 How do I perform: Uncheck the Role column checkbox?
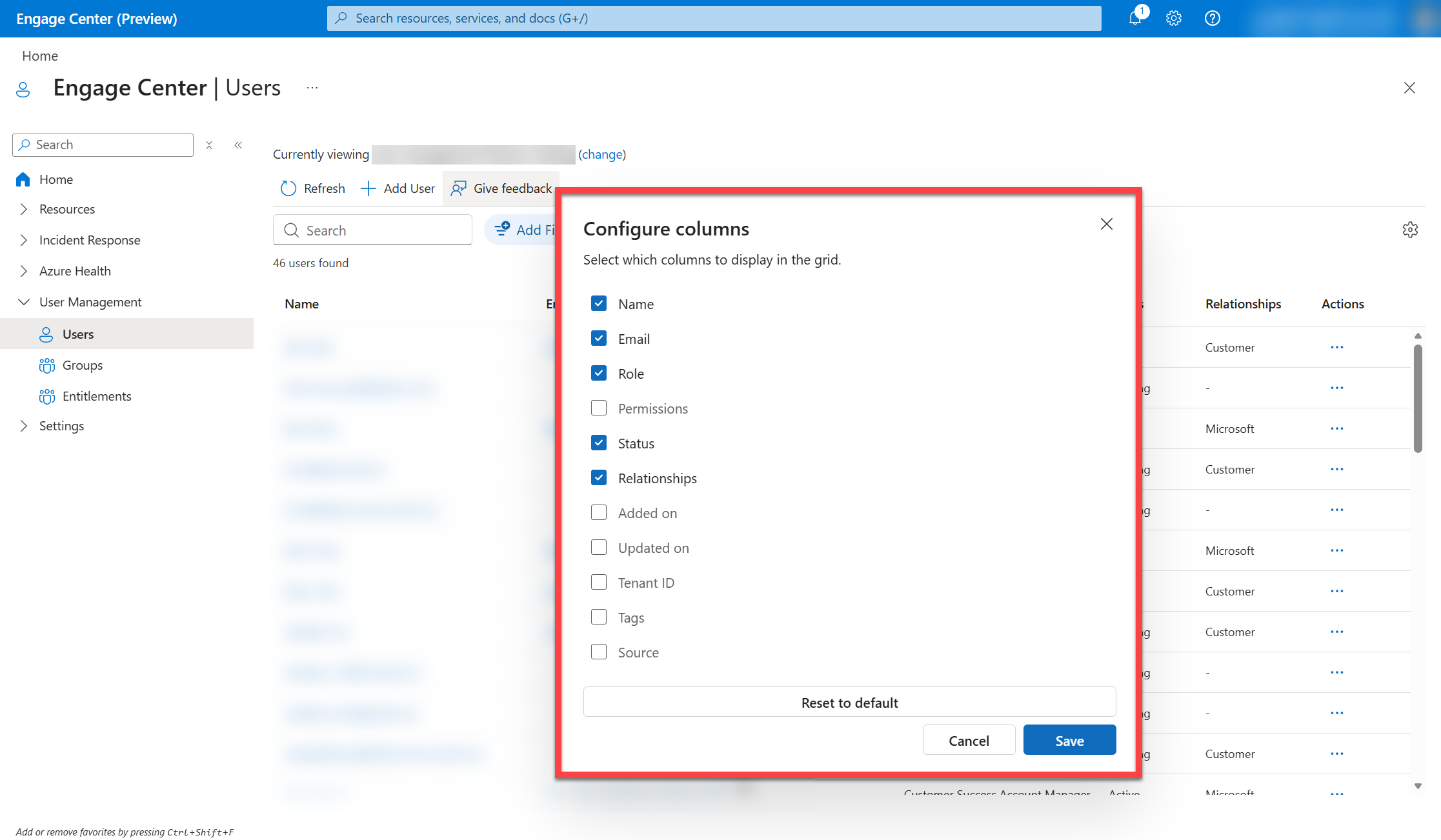pos(599,373)
